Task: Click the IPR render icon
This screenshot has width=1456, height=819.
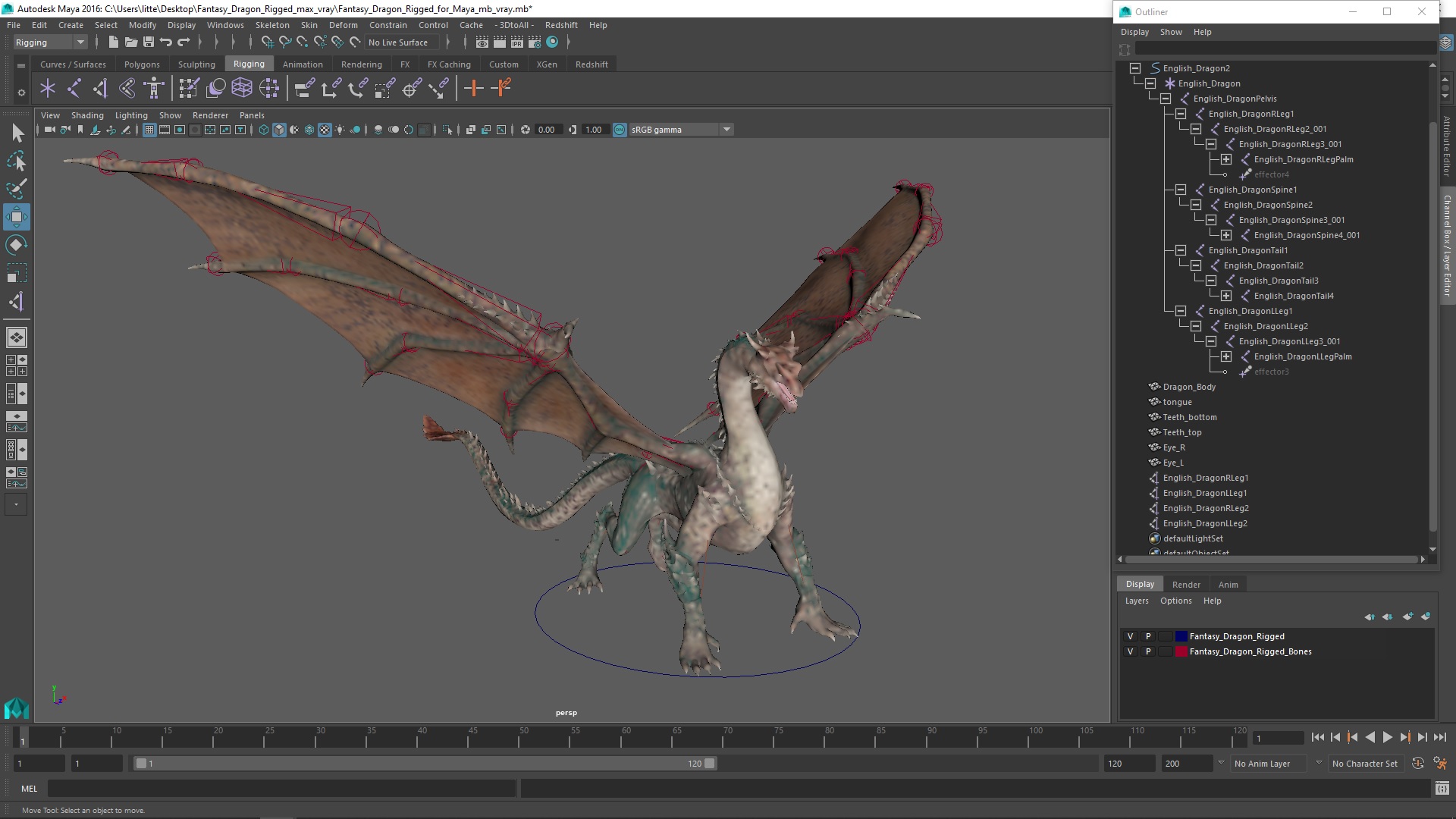Action: click(x=517, y=42)
